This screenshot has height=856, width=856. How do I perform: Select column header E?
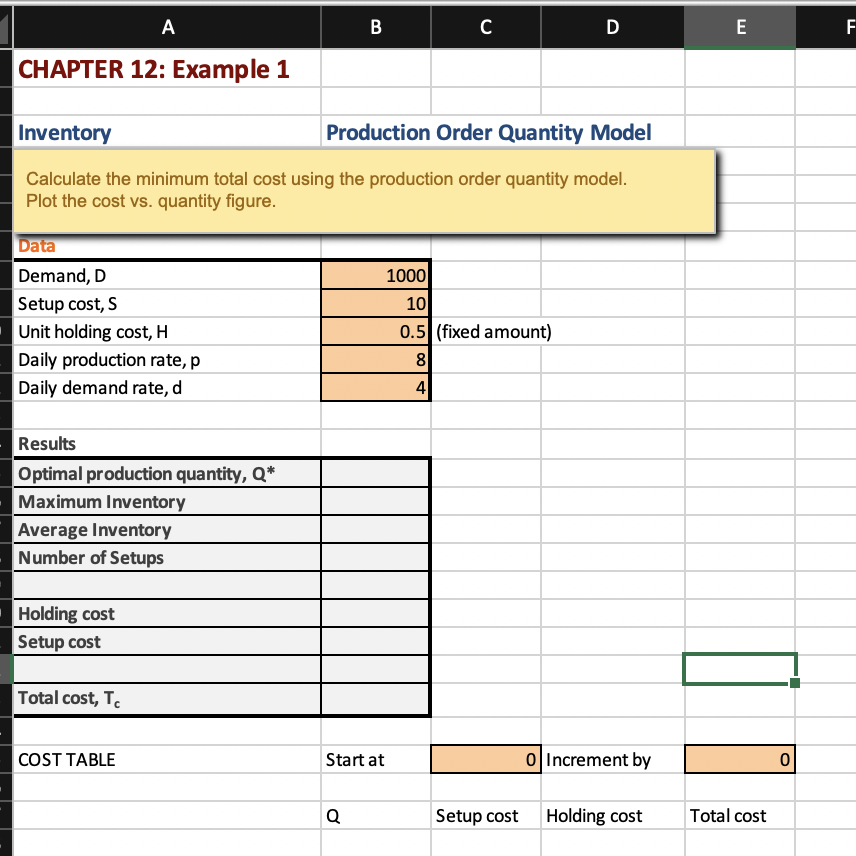click(739, 27)
